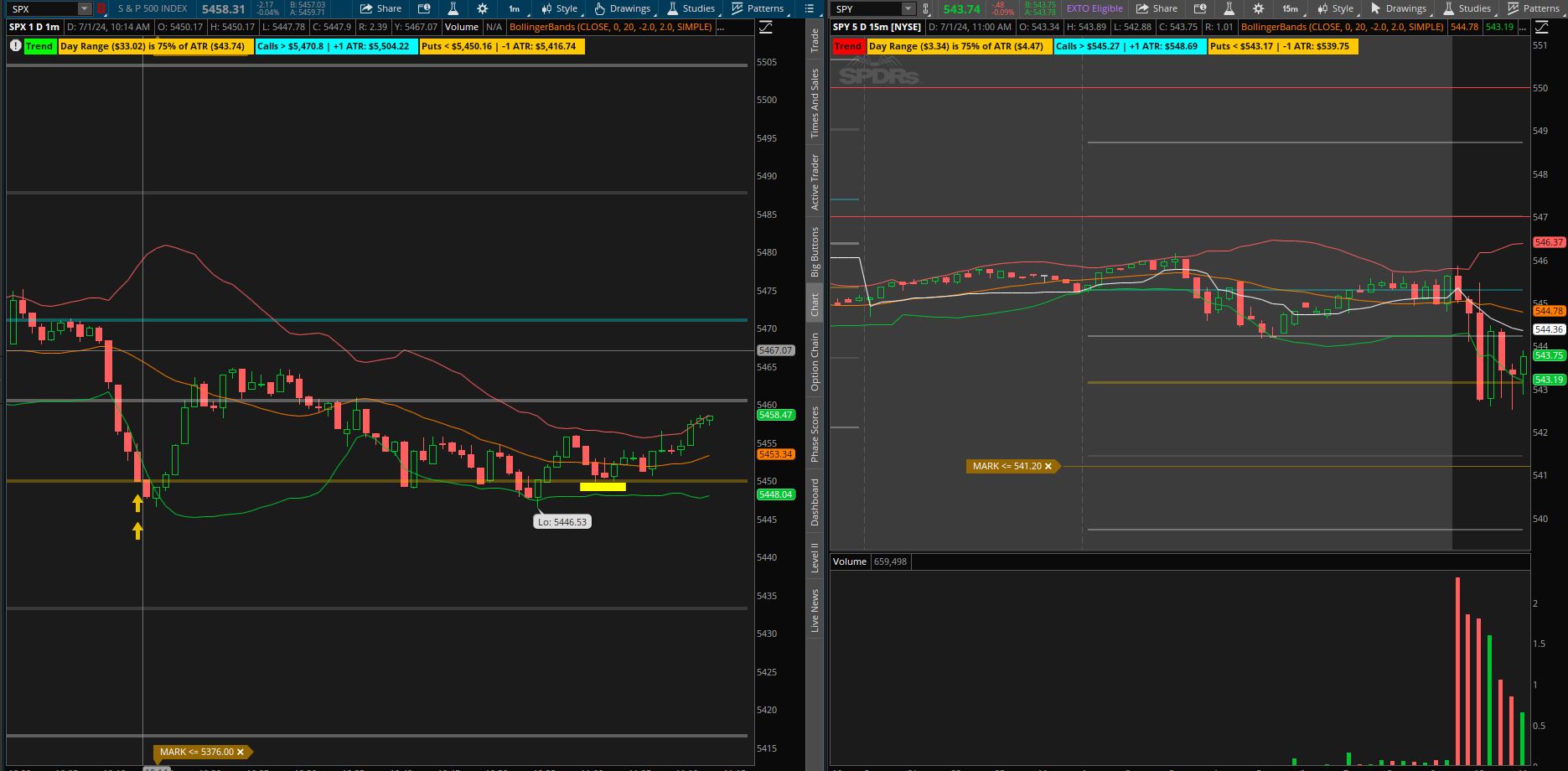Open Share menu on SPX chart
This screenshot has height=771, width=1568.
click(x=380, y=8)
